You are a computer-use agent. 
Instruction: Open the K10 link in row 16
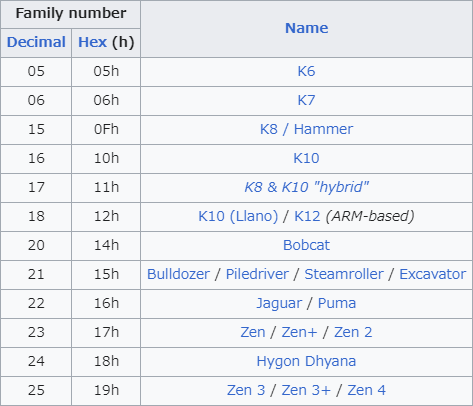[306, 158]
